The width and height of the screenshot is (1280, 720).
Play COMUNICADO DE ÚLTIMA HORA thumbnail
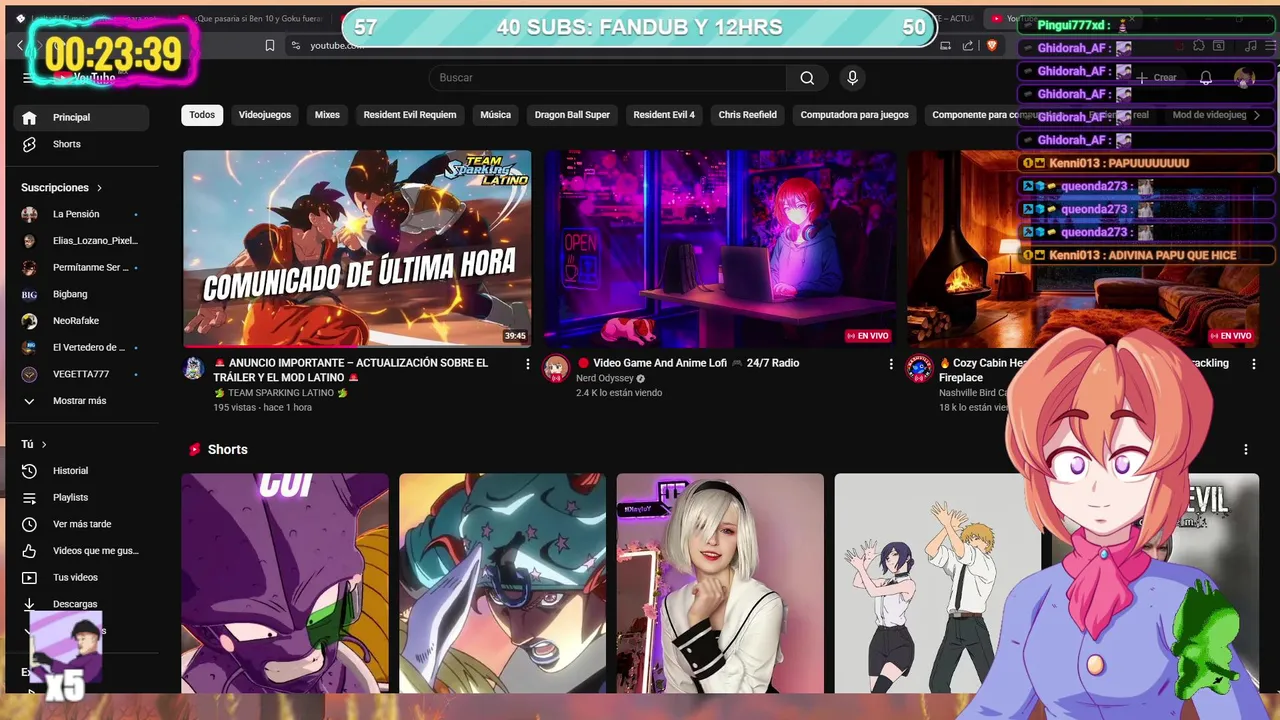(x=357, y=249)
